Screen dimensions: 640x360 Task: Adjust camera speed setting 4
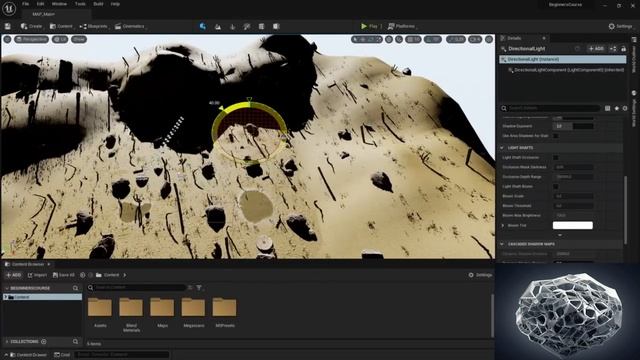(x=475, y=39)
